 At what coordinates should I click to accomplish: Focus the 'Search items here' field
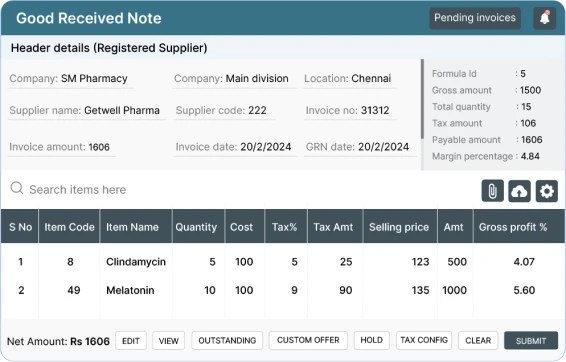pyautogui.click(x=78, y=189)
